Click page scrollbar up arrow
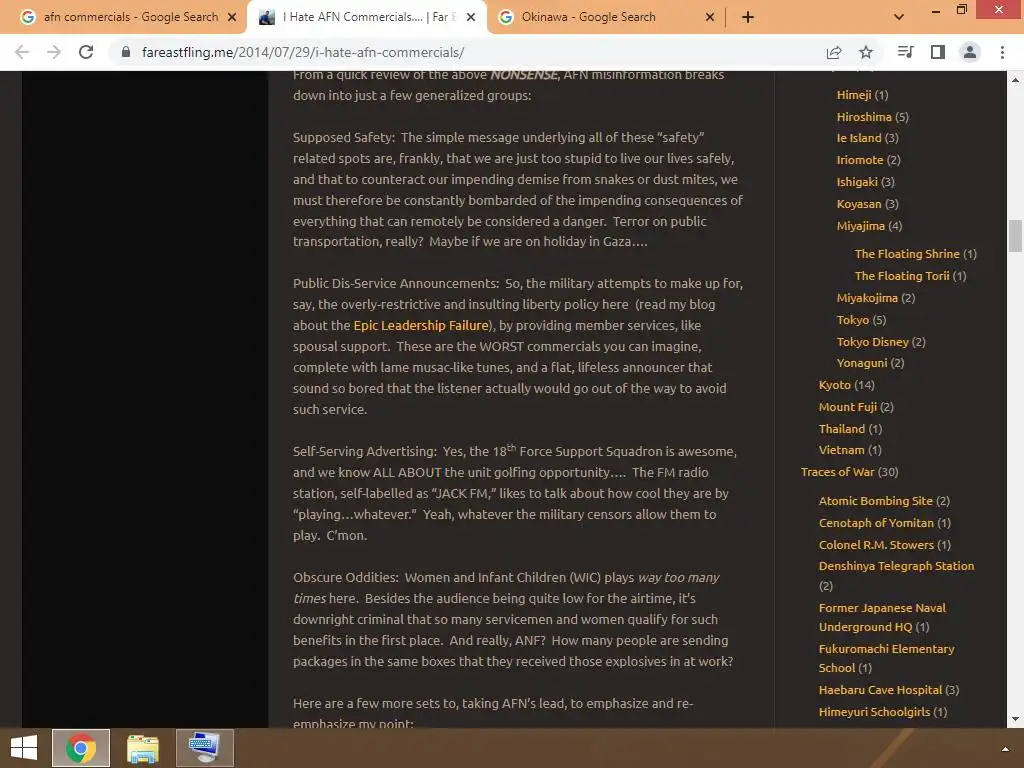The width and height of the screenshot is (1024, 768). coord(1015,80)
